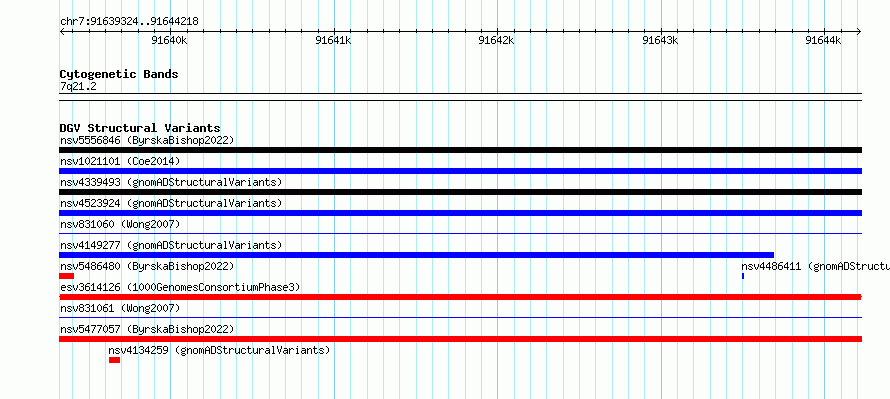This screenshot has height=399, width=890.
Task: Click the 91644k ruler tick label
Action: click(824, 40)
